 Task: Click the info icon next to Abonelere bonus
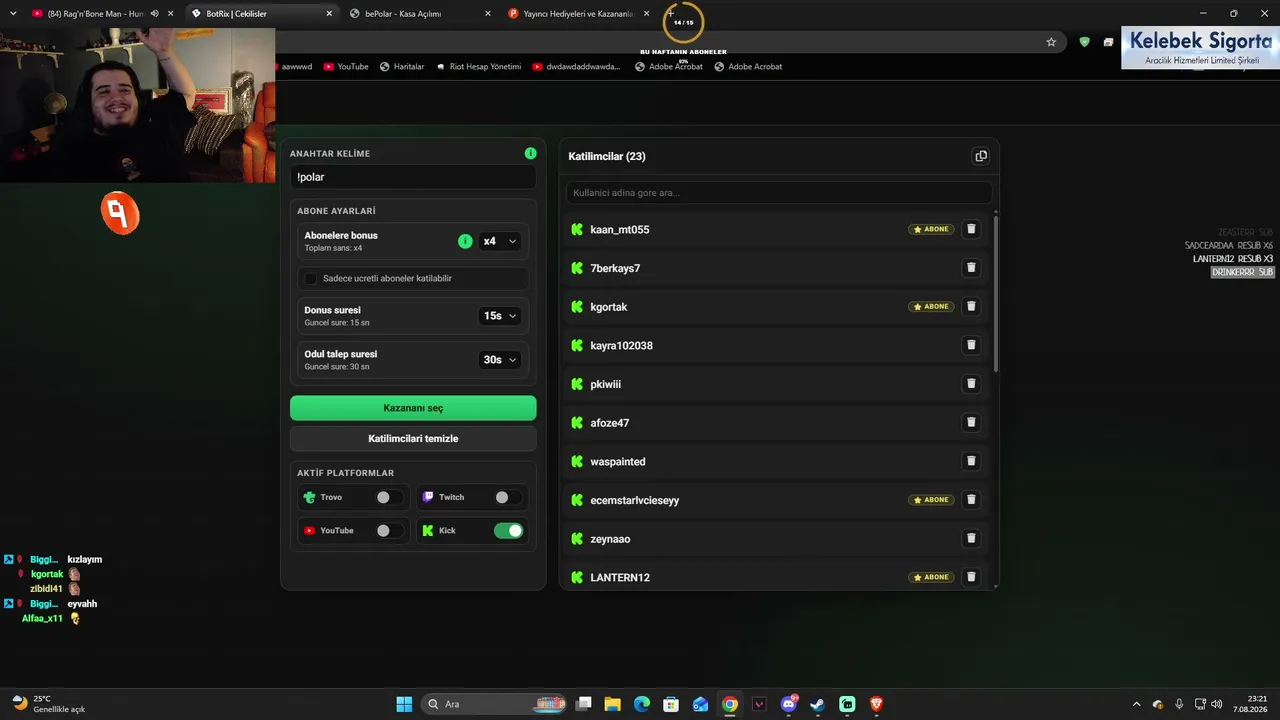click(465, 241)
